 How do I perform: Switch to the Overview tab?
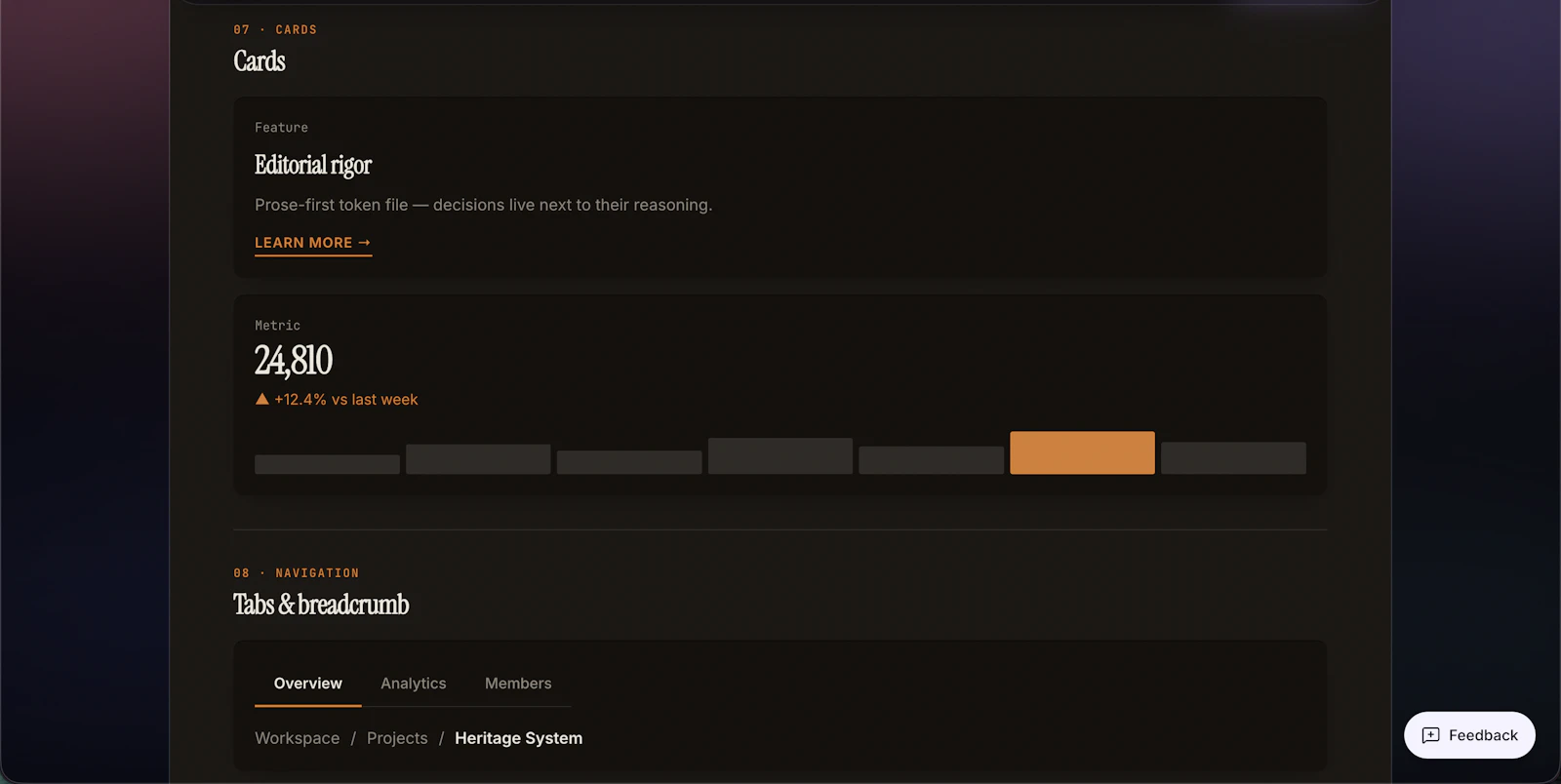pos(308,684)
